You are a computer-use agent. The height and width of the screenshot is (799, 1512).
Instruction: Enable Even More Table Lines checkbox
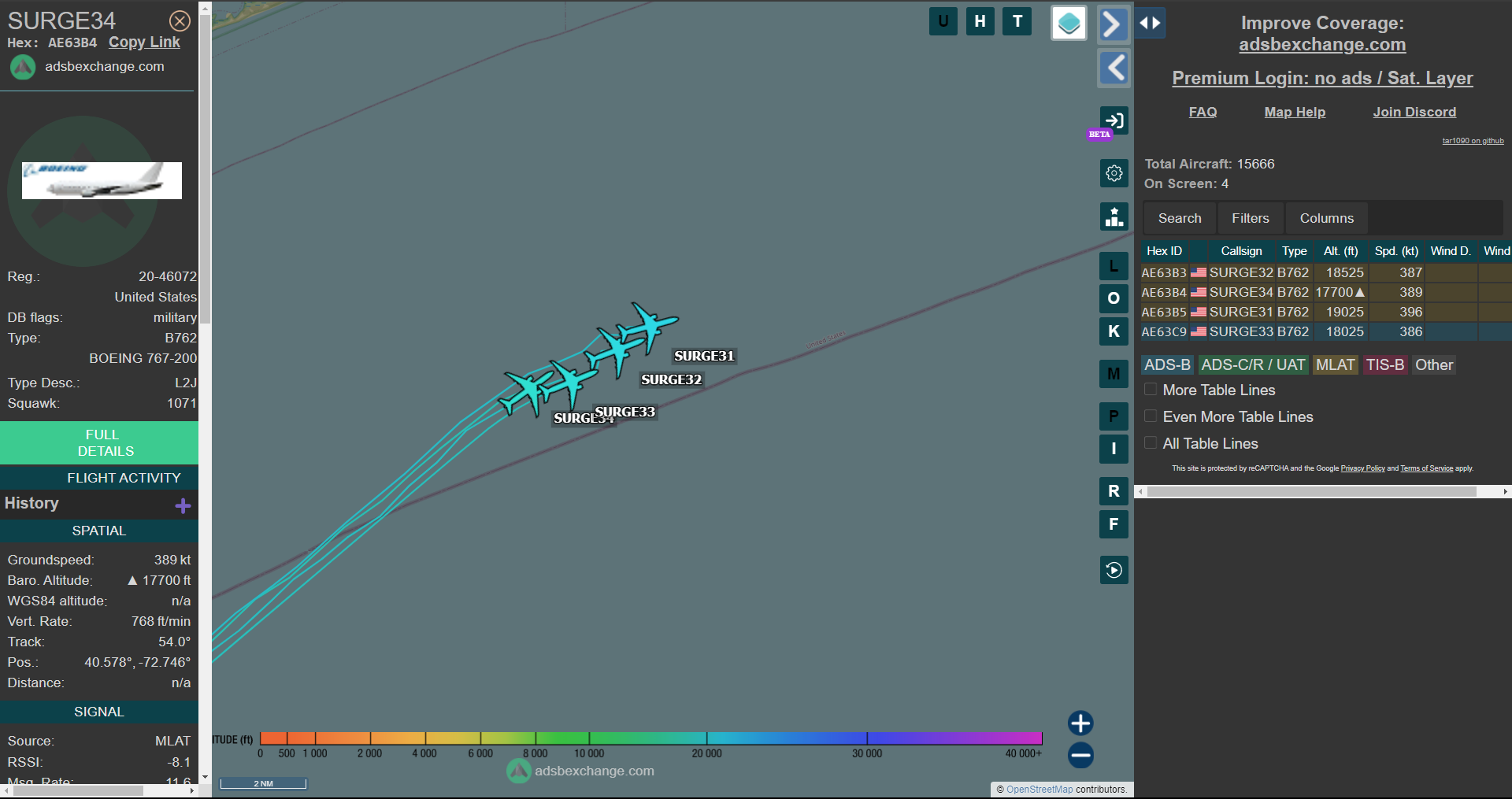coord(1151,416)
